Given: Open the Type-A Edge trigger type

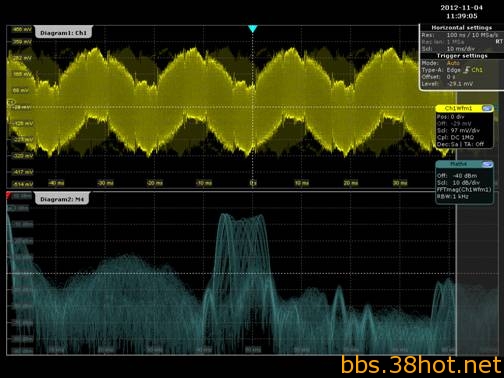Looking at the screenshot, I should pos(453,70).
